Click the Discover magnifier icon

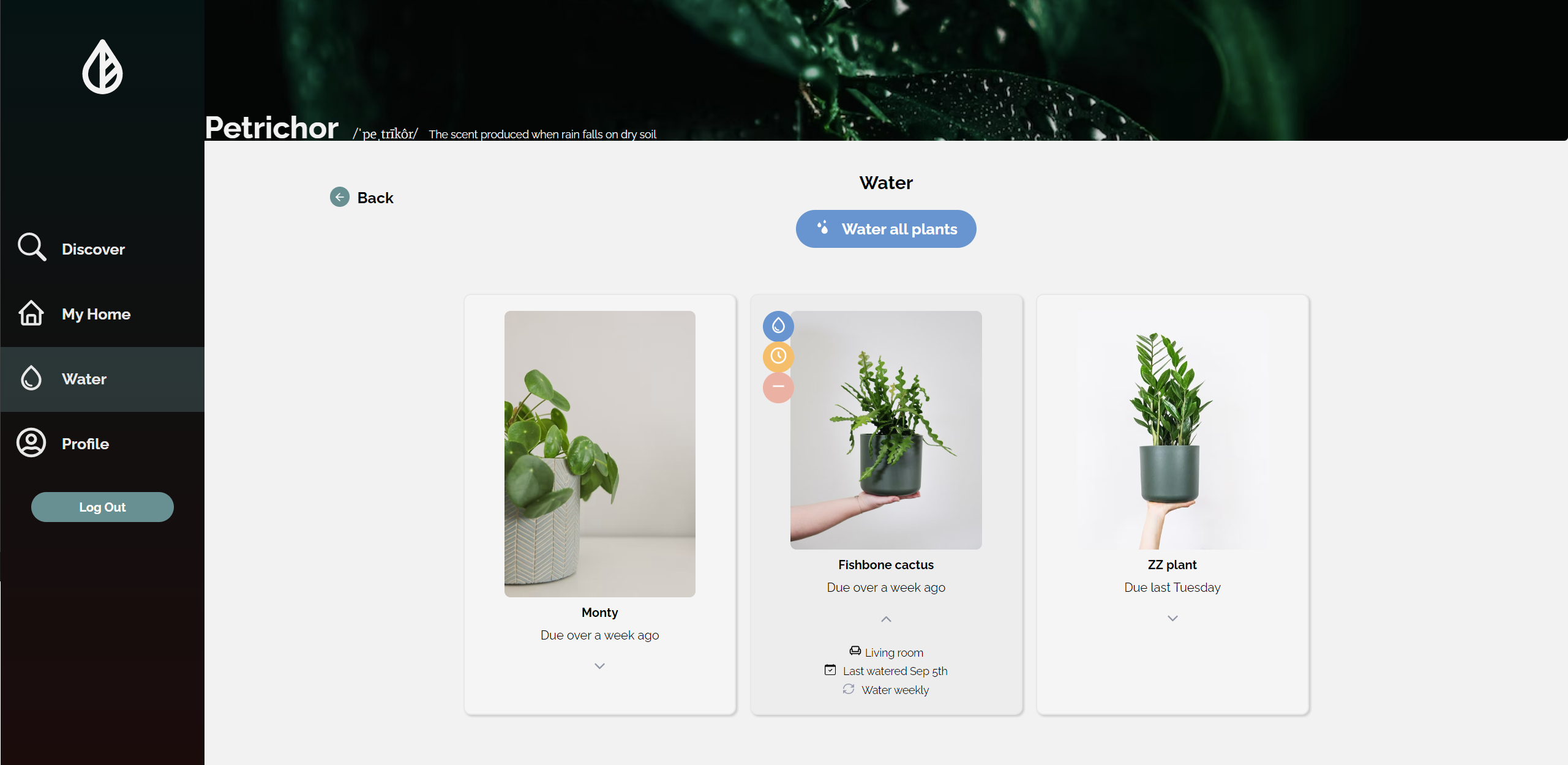[31, 247]
